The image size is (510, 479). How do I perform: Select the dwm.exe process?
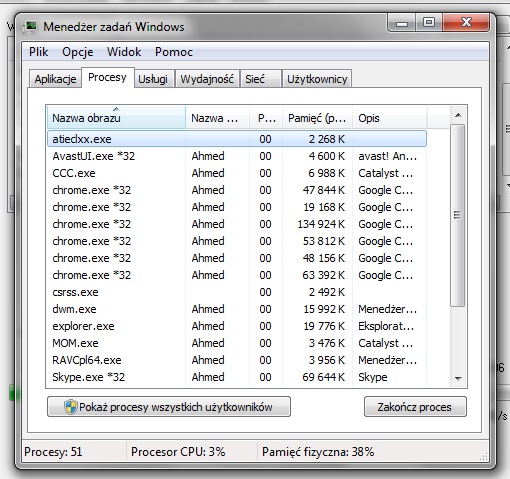237,309
